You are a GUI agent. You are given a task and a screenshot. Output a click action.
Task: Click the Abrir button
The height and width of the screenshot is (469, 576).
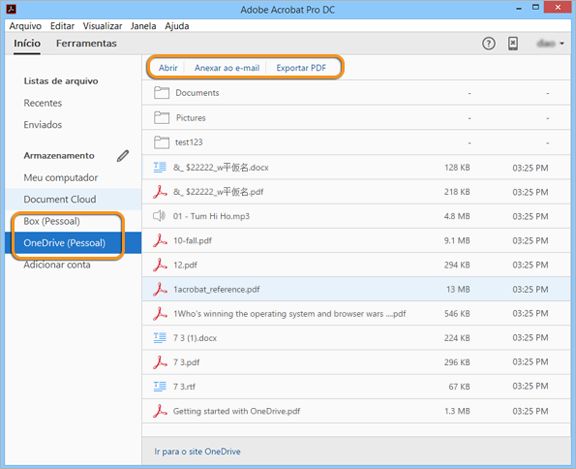168,68
